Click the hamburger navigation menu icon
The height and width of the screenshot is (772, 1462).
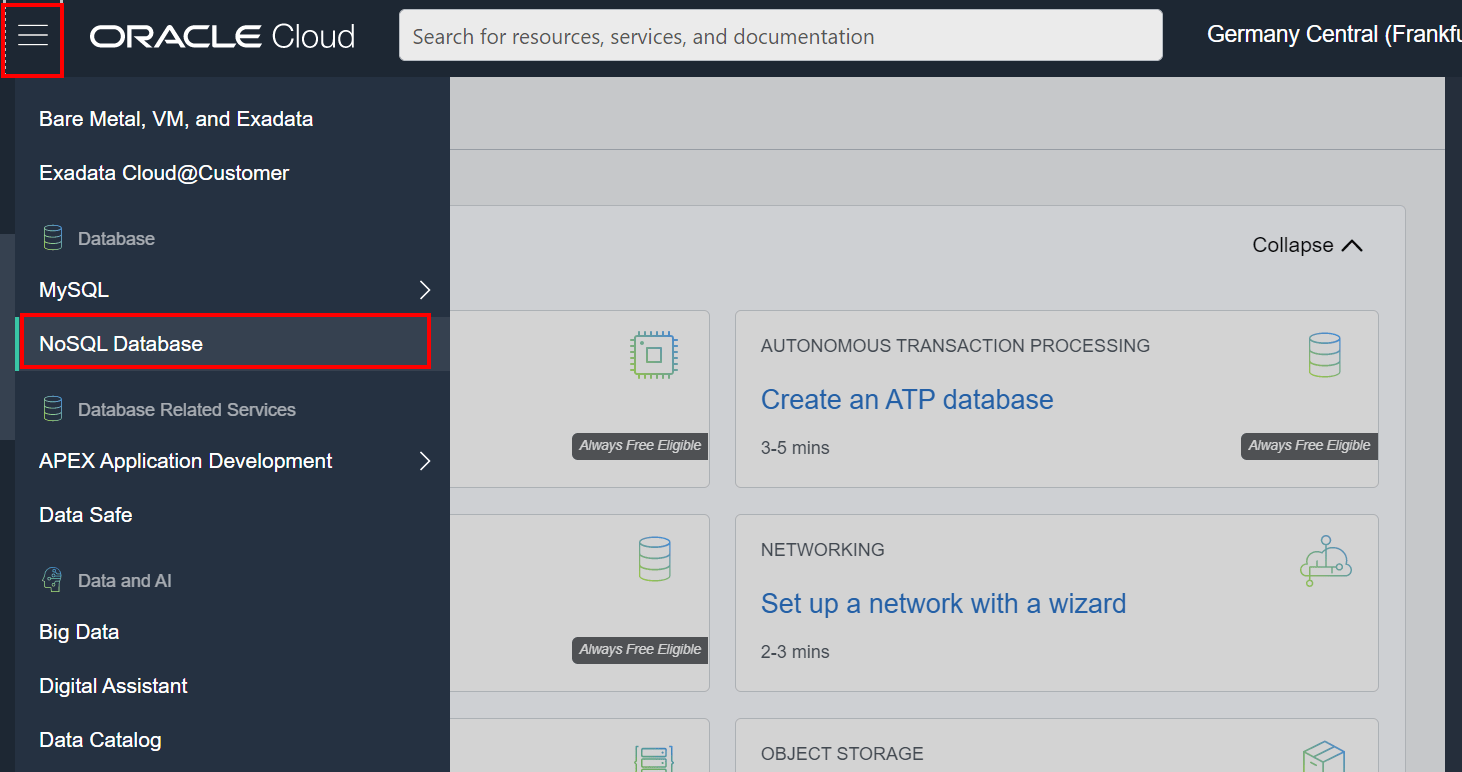click(33, 35)
